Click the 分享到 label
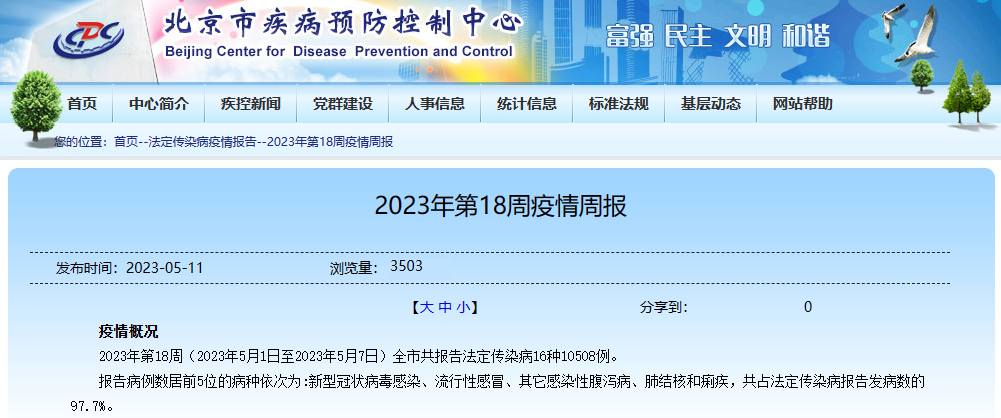The width and height of the screenshot is (1001, 418). pyautogui.click(x=664, y=308)
